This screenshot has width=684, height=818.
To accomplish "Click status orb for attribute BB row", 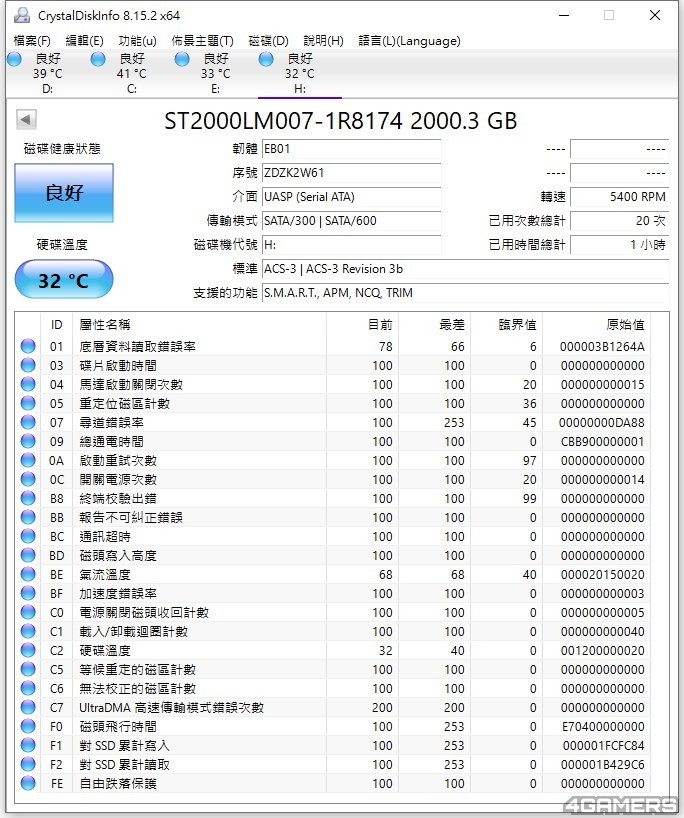I will pos(28,517).
